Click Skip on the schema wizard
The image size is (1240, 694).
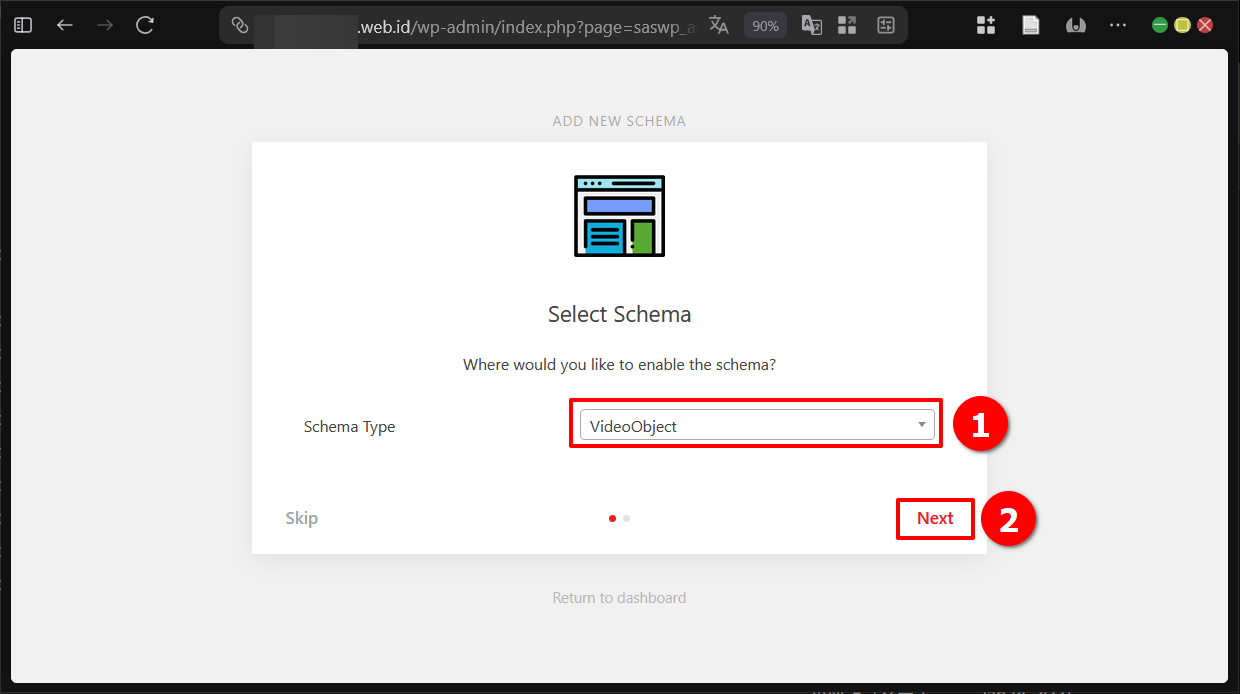[301, 518]
